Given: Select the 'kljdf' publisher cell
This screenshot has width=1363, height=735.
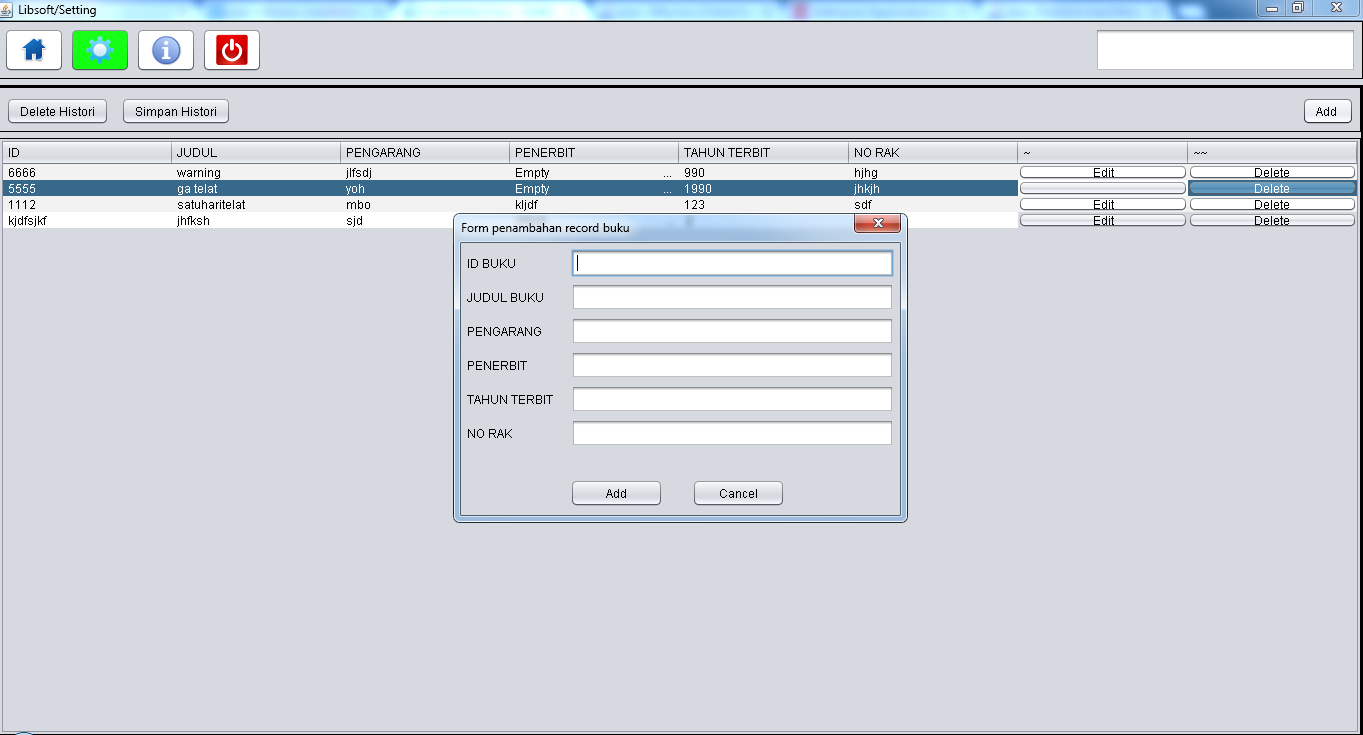Looking at the screenshot, I should click(594, 204).
